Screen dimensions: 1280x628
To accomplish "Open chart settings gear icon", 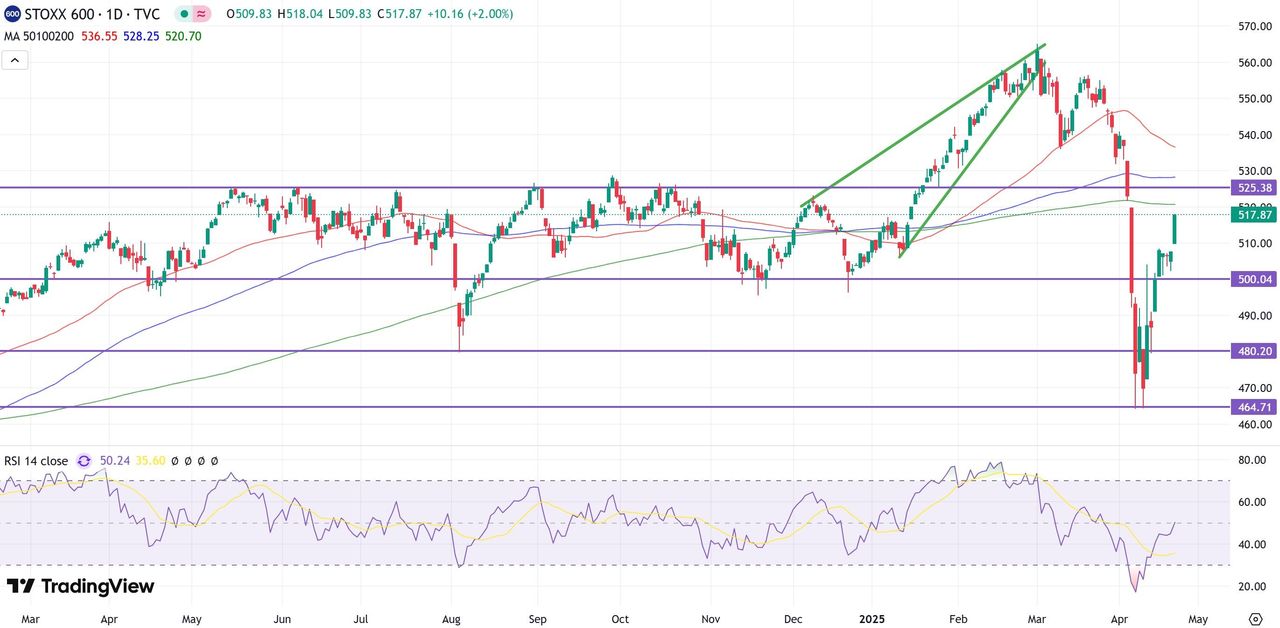I will coord(1255,619).
